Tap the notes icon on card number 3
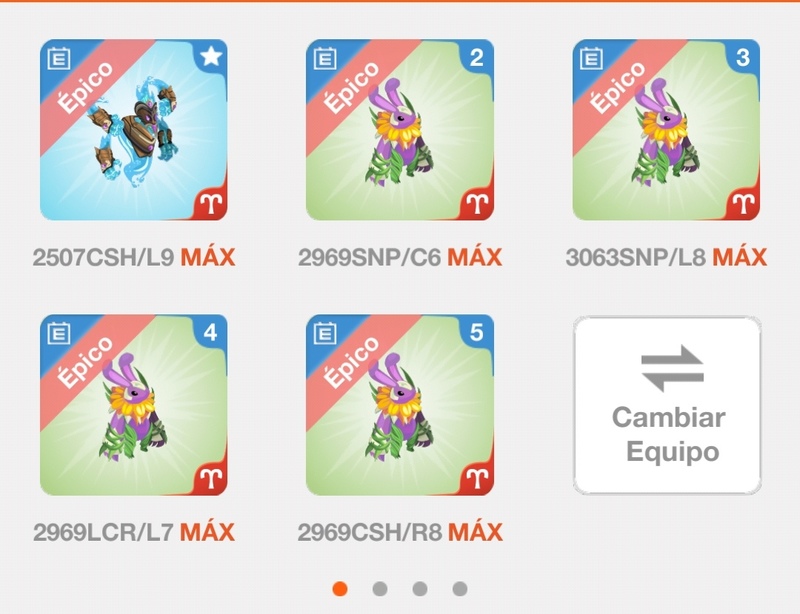The height and width of the screenshot is (614, 800). (591, 58)
